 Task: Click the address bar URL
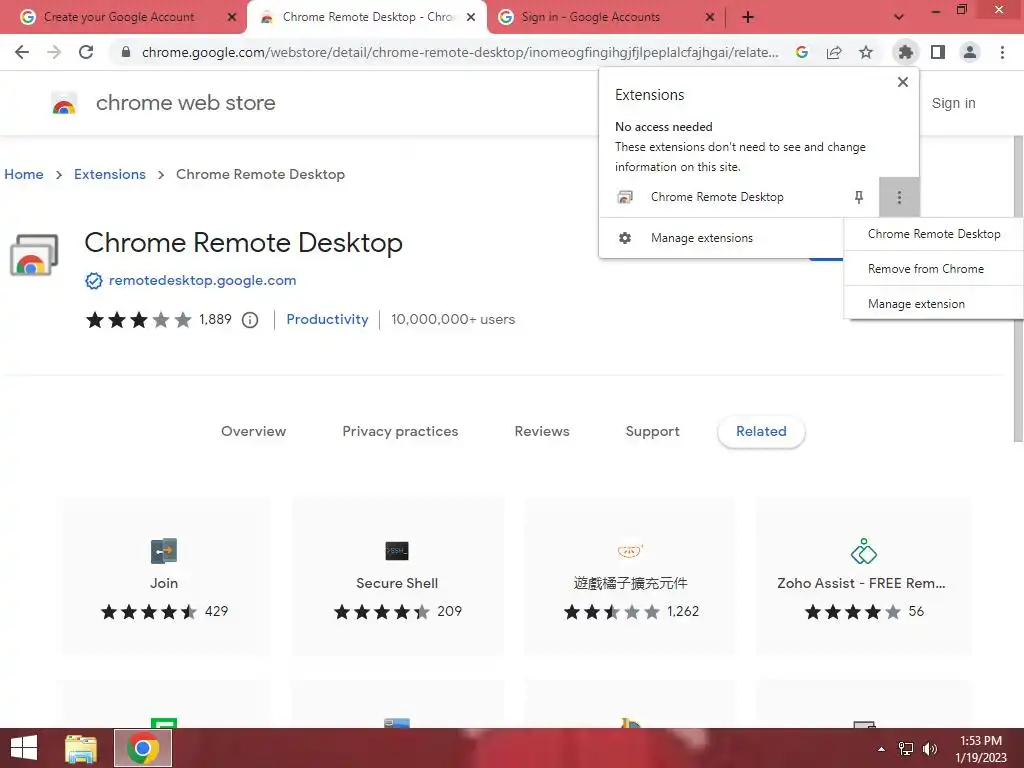point(460,52)
